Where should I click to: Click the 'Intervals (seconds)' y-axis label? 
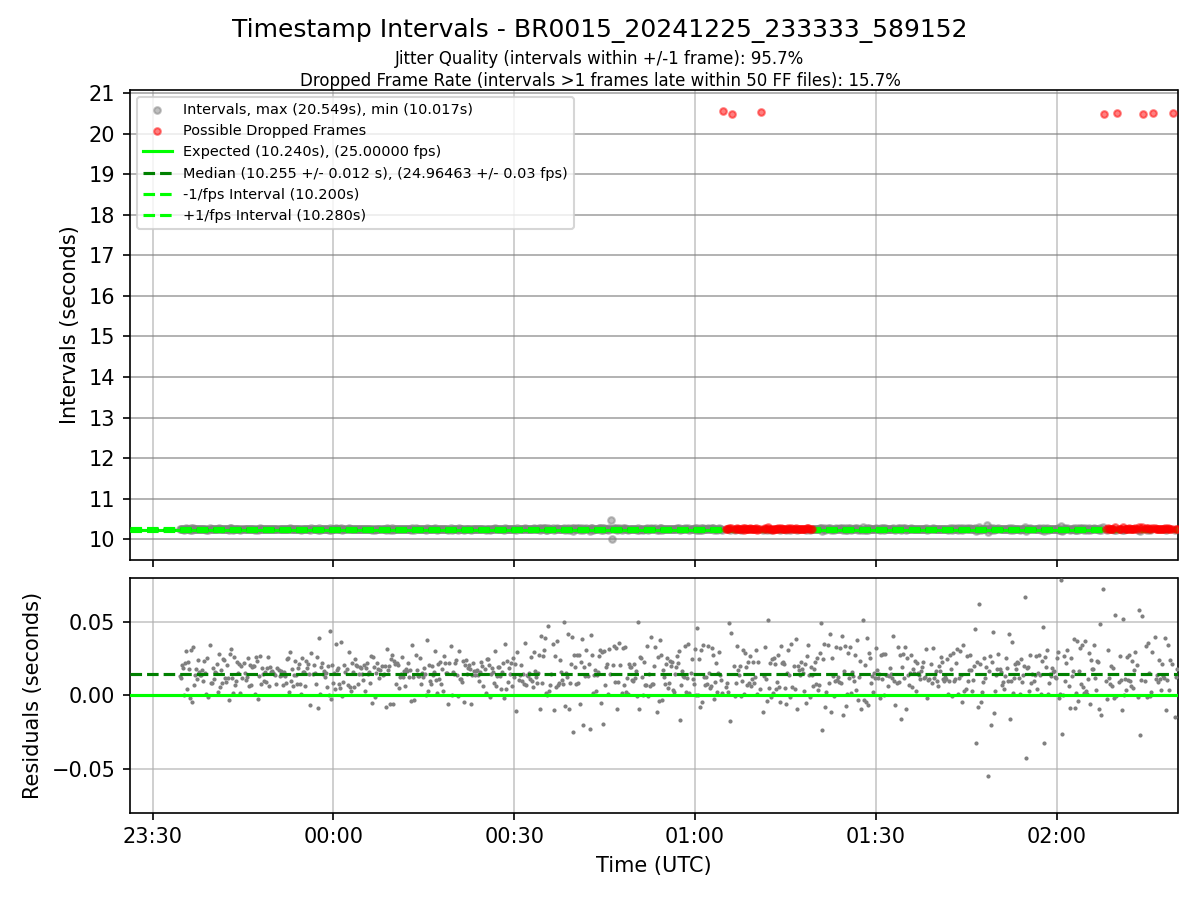tap(68, 325)
